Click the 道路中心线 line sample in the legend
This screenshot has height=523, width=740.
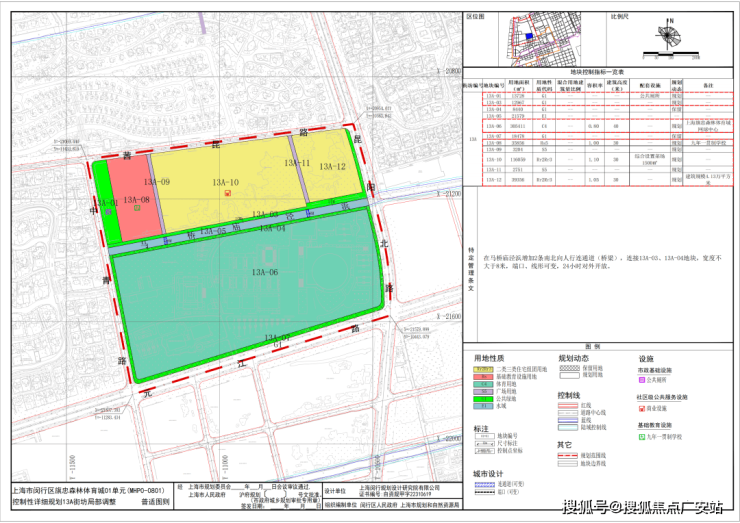click(568, 413)
